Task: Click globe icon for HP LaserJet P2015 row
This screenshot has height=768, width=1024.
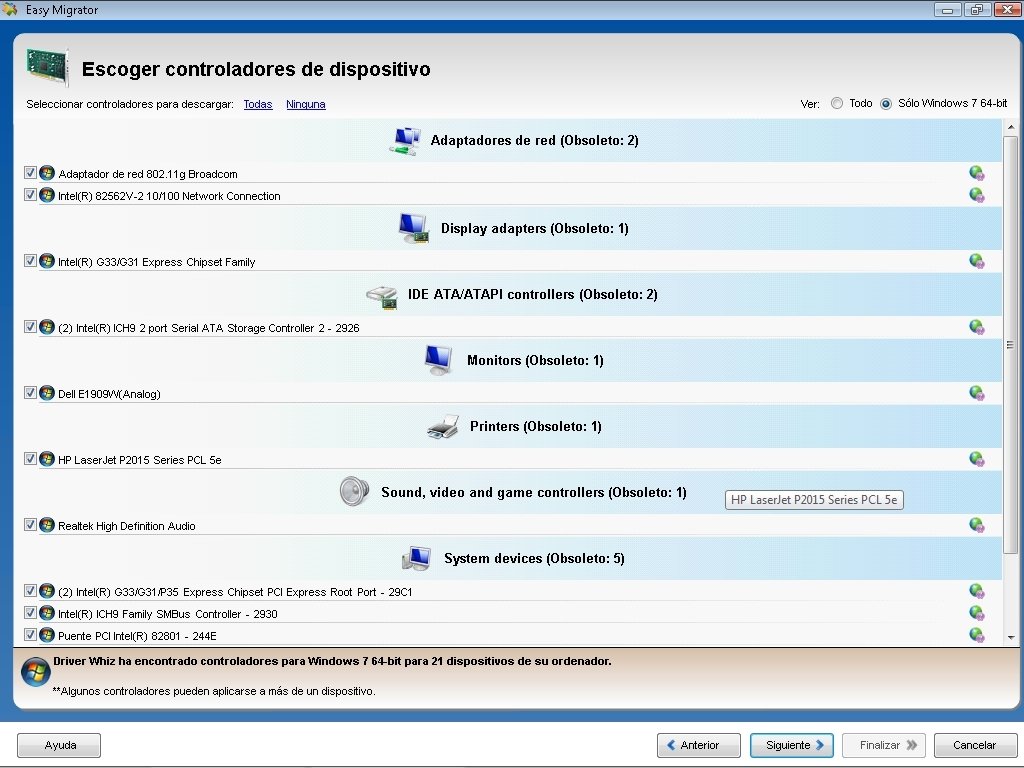Action: 977,459
